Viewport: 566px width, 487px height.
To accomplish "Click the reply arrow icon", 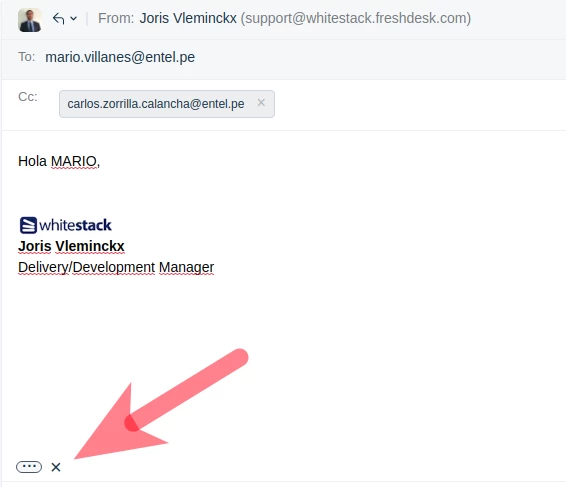I will 58,18.
